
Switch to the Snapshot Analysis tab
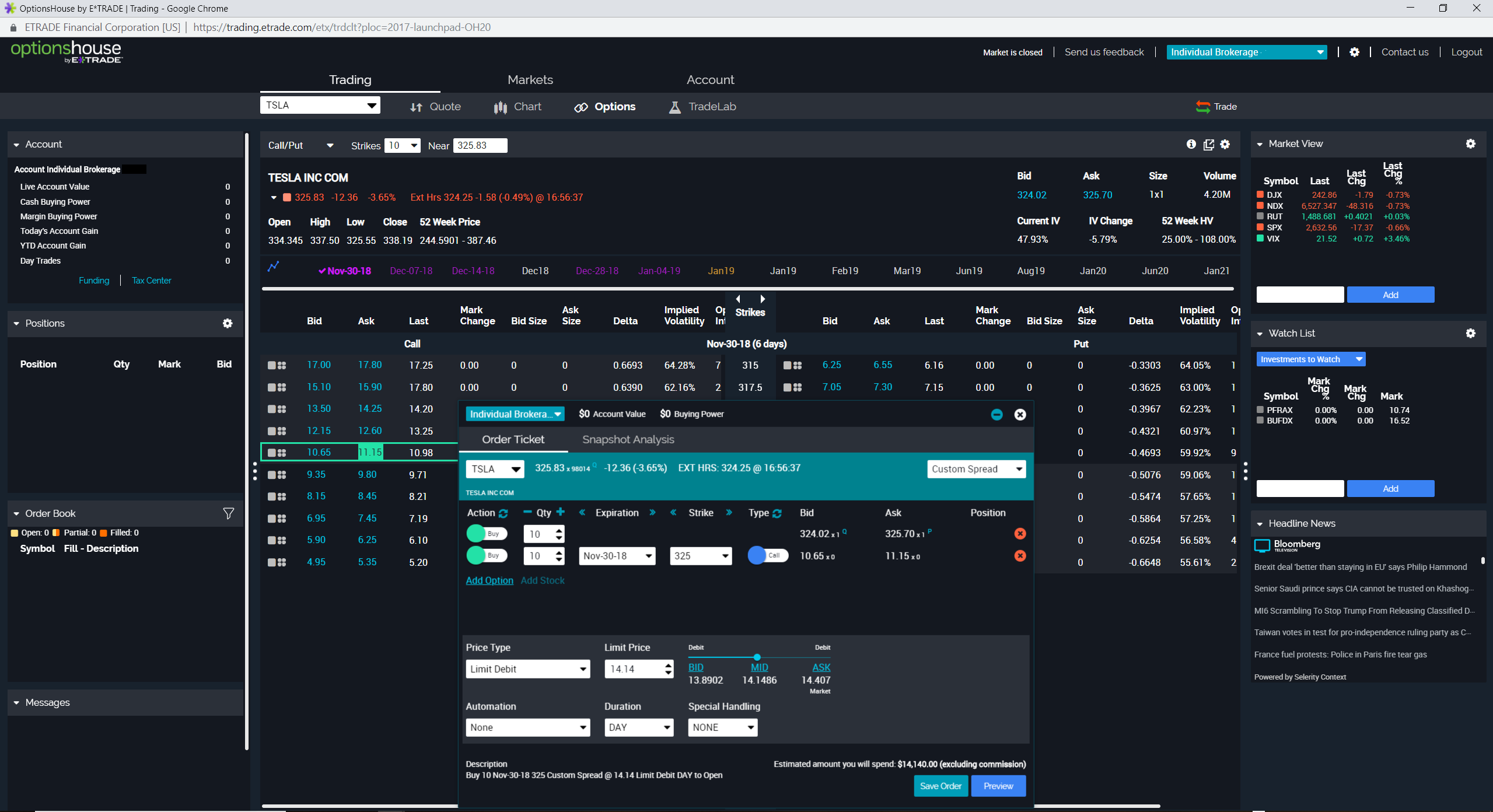tap(627, 439)
